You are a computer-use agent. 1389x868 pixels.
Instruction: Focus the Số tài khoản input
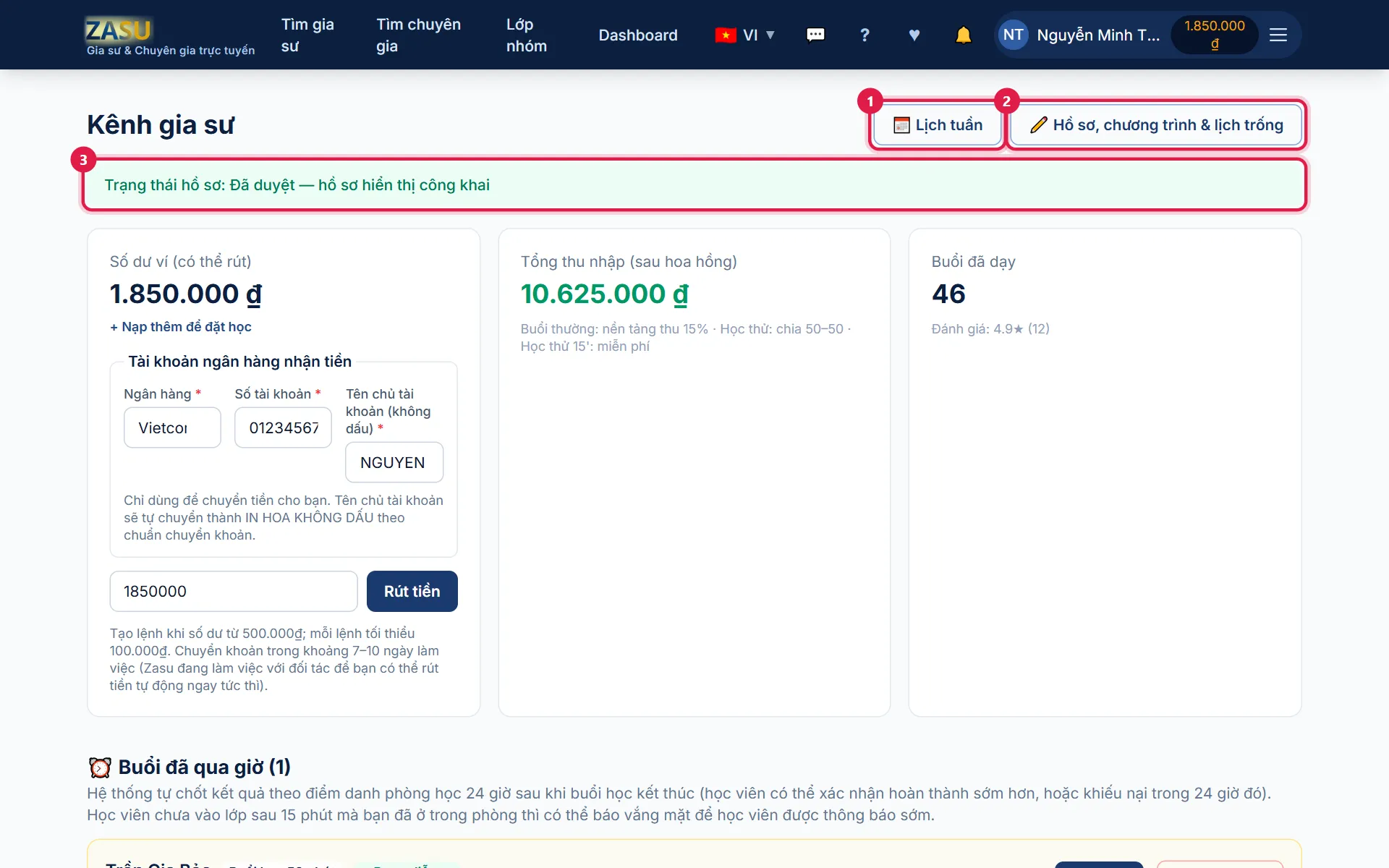[x=283, y=427]
